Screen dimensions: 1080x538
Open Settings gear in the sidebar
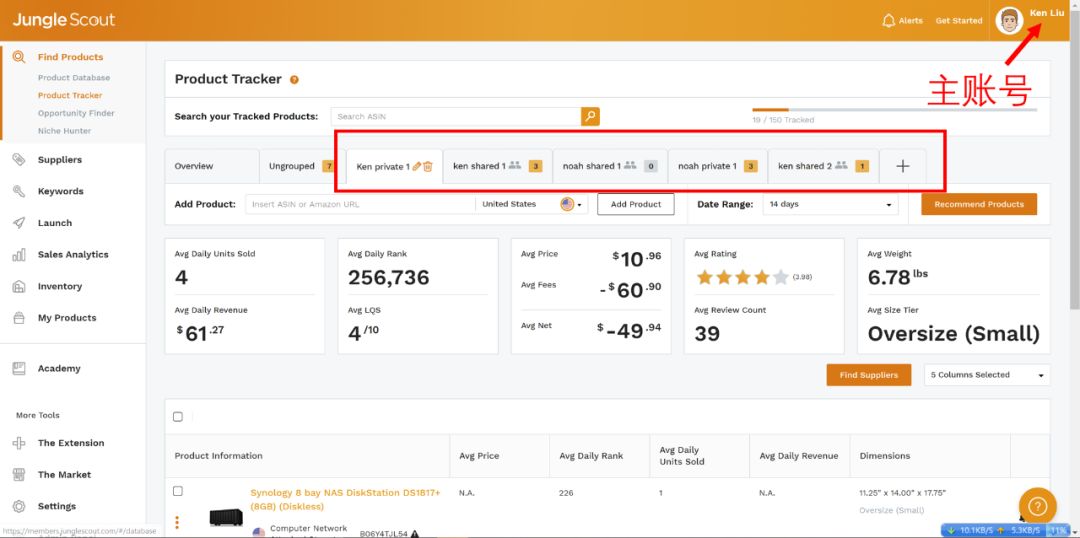[x=19, y=506]
